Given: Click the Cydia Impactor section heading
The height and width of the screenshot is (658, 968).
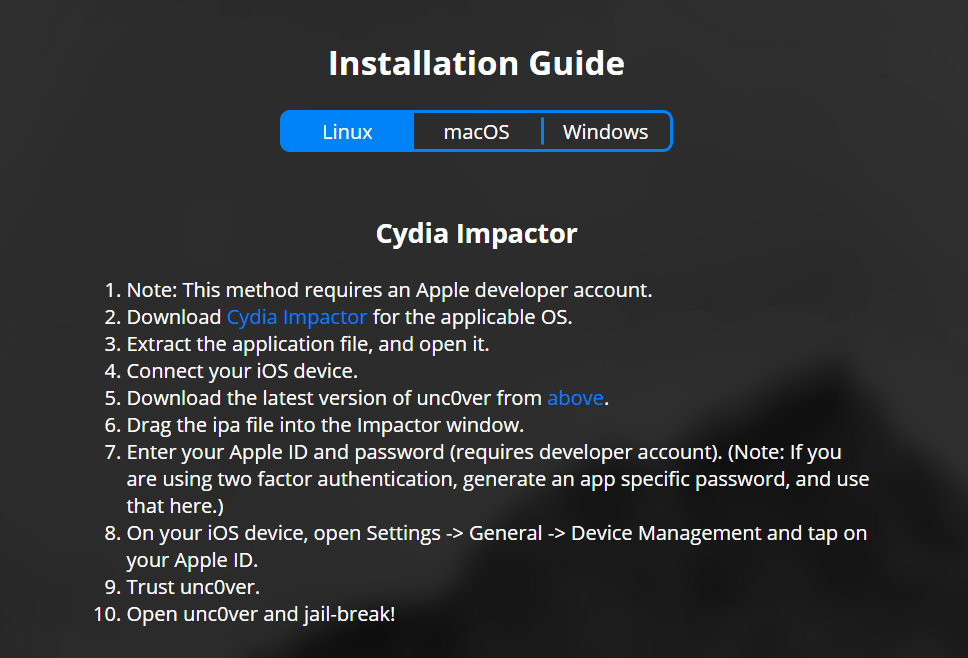Looking at the screenshot, I should [476, 234].
